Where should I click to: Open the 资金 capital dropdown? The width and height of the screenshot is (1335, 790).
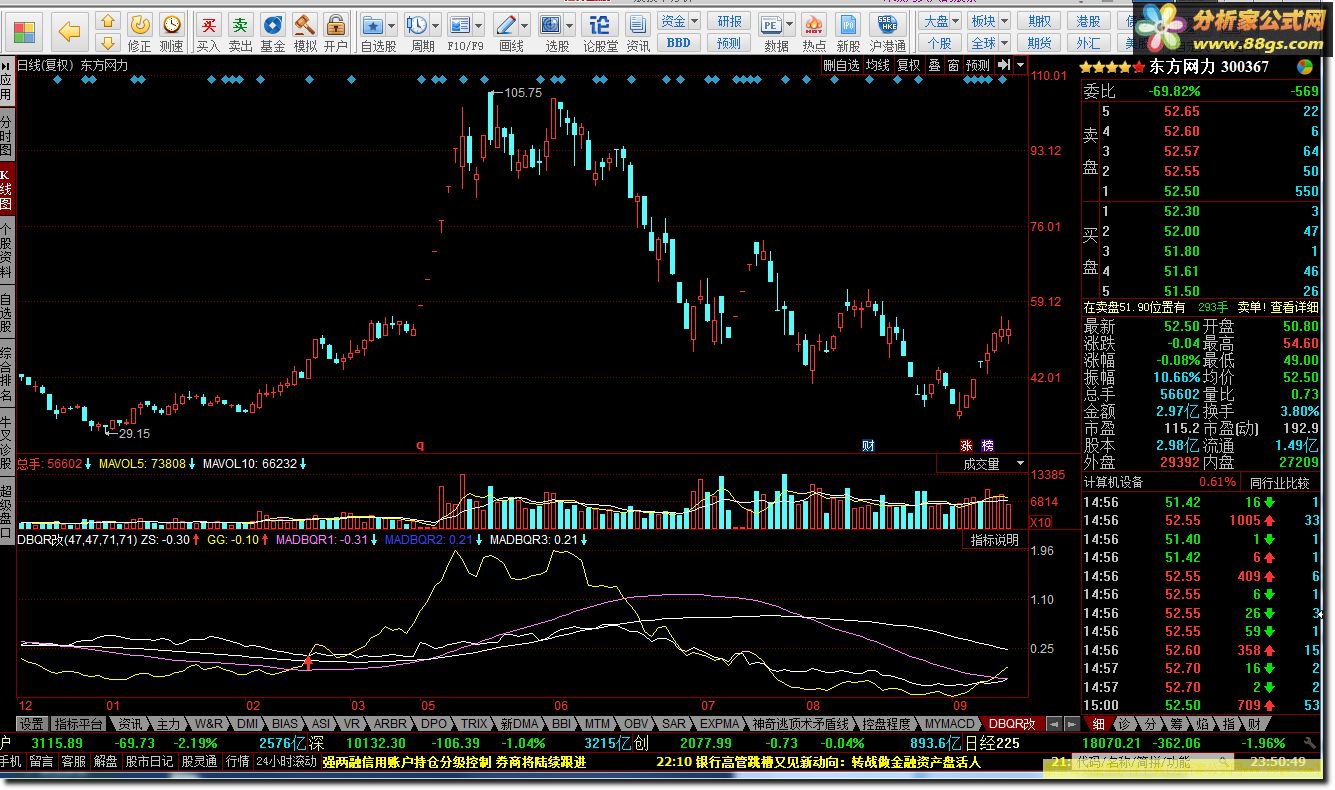point(679,21)
